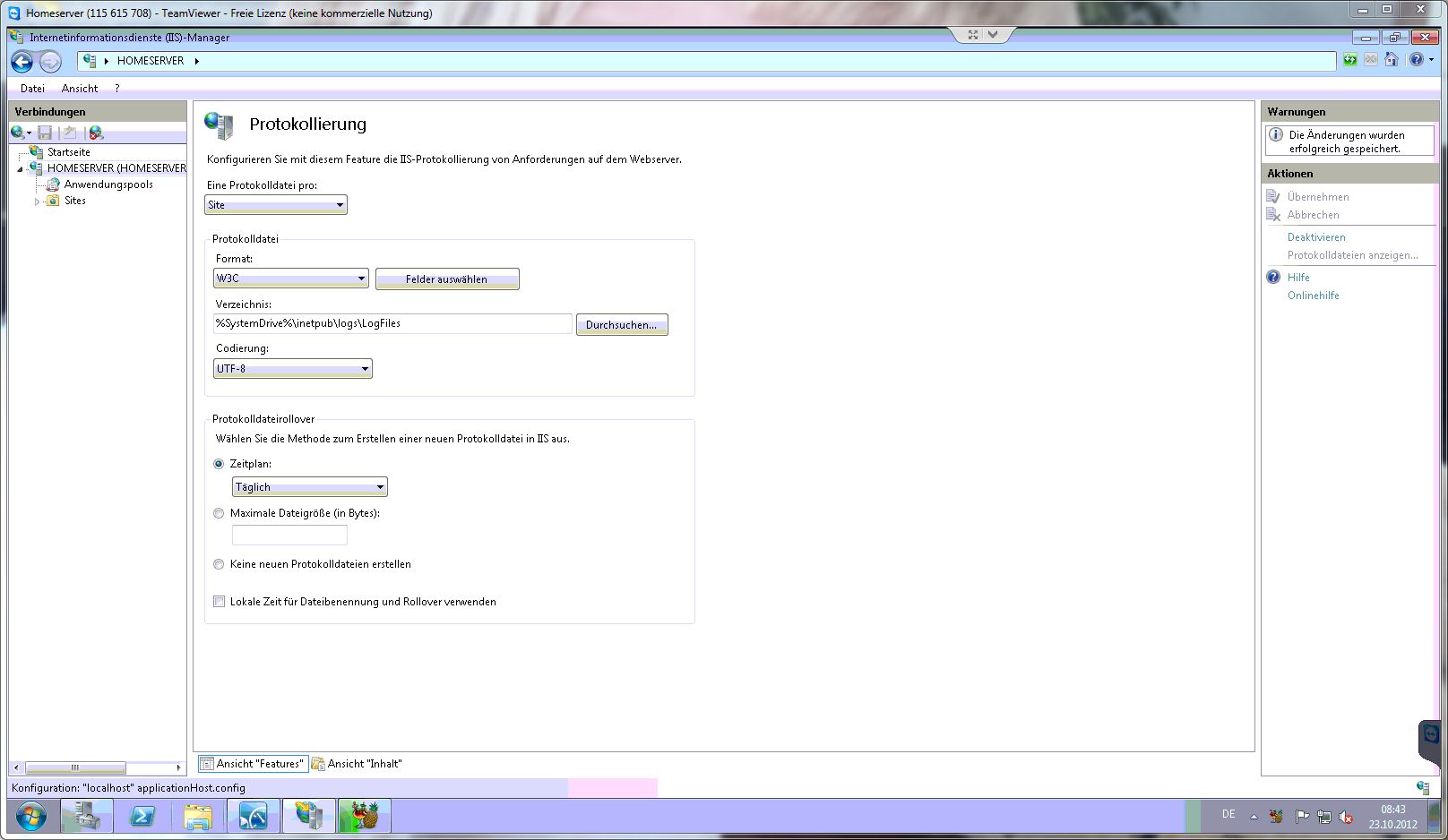The height and width of the screenshot is (840, 1448).
Task: Click the Felder auswählen button
Action: [x=446, y=279]
